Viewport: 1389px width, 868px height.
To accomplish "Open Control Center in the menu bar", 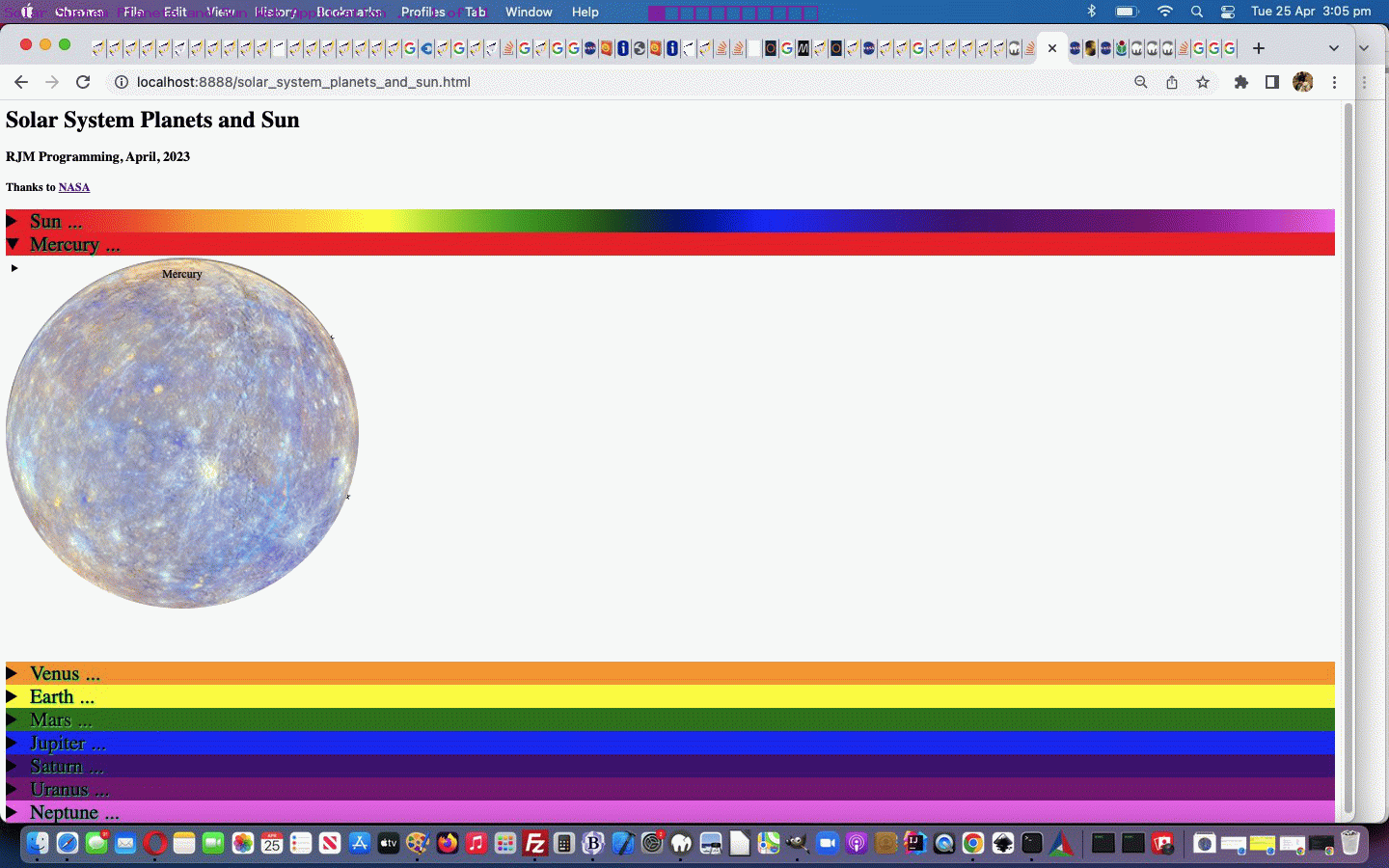I will [x=1228, y=12].
